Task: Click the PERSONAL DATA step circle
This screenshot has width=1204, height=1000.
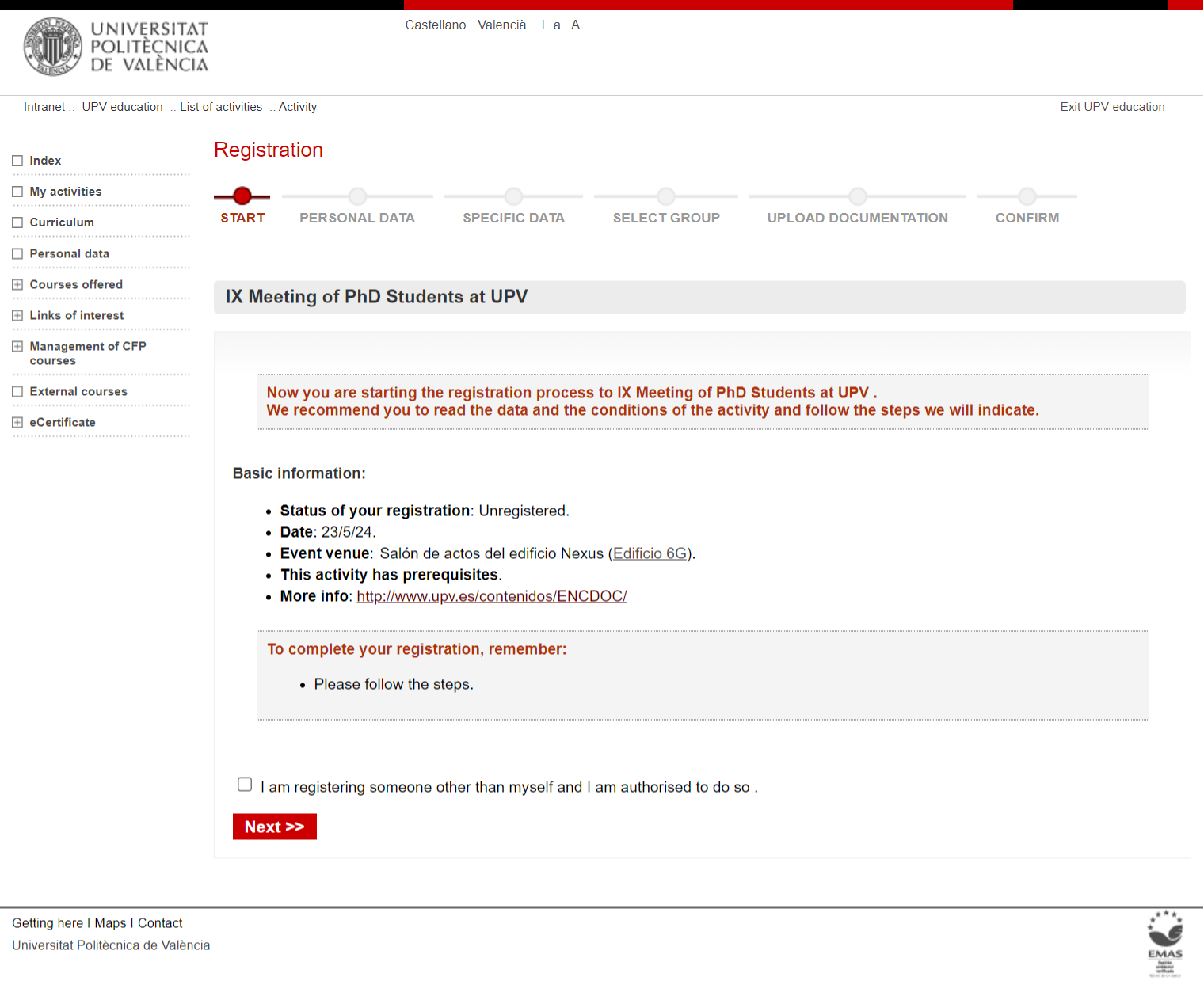Action: tap(357, 196)
